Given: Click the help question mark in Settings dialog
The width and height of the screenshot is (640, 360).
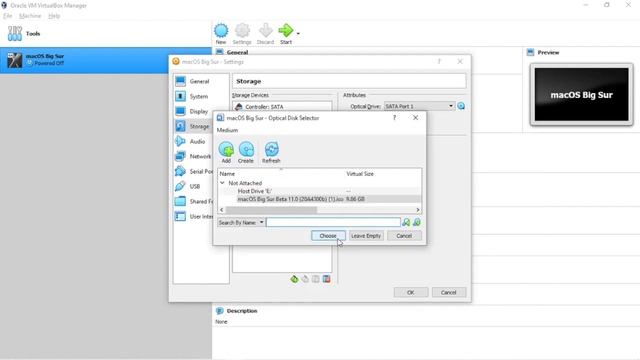Looking at the screenshot, I should point(439,61).
